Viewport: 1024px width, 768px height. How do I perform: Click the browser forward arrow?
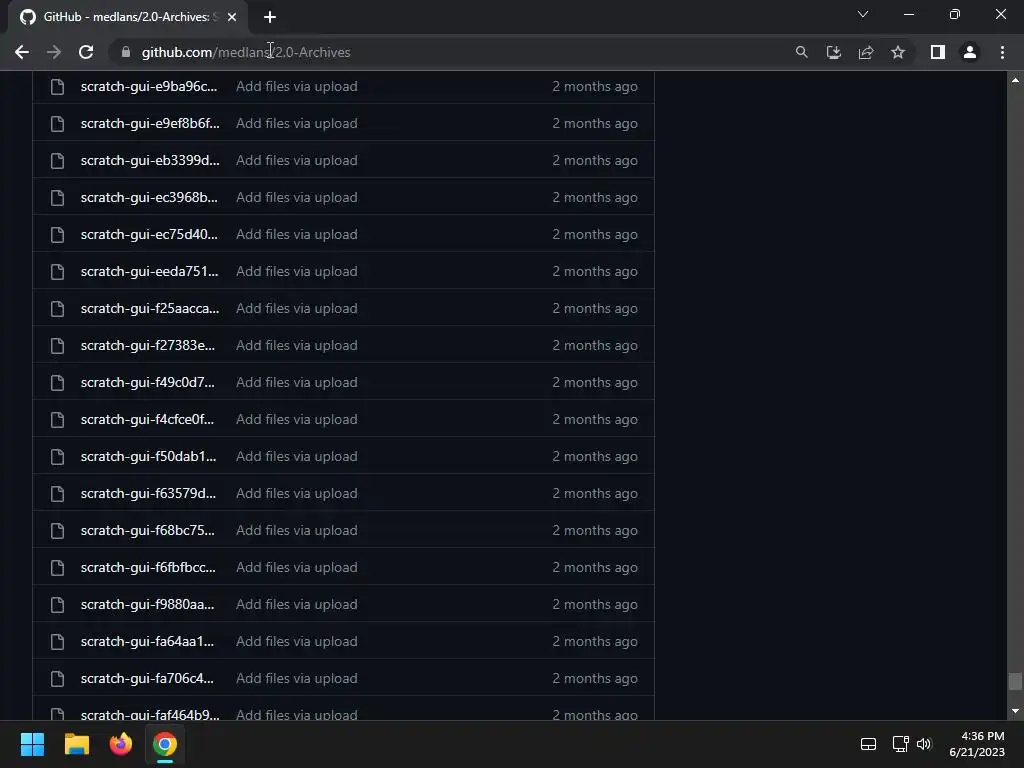coord(54,52)
